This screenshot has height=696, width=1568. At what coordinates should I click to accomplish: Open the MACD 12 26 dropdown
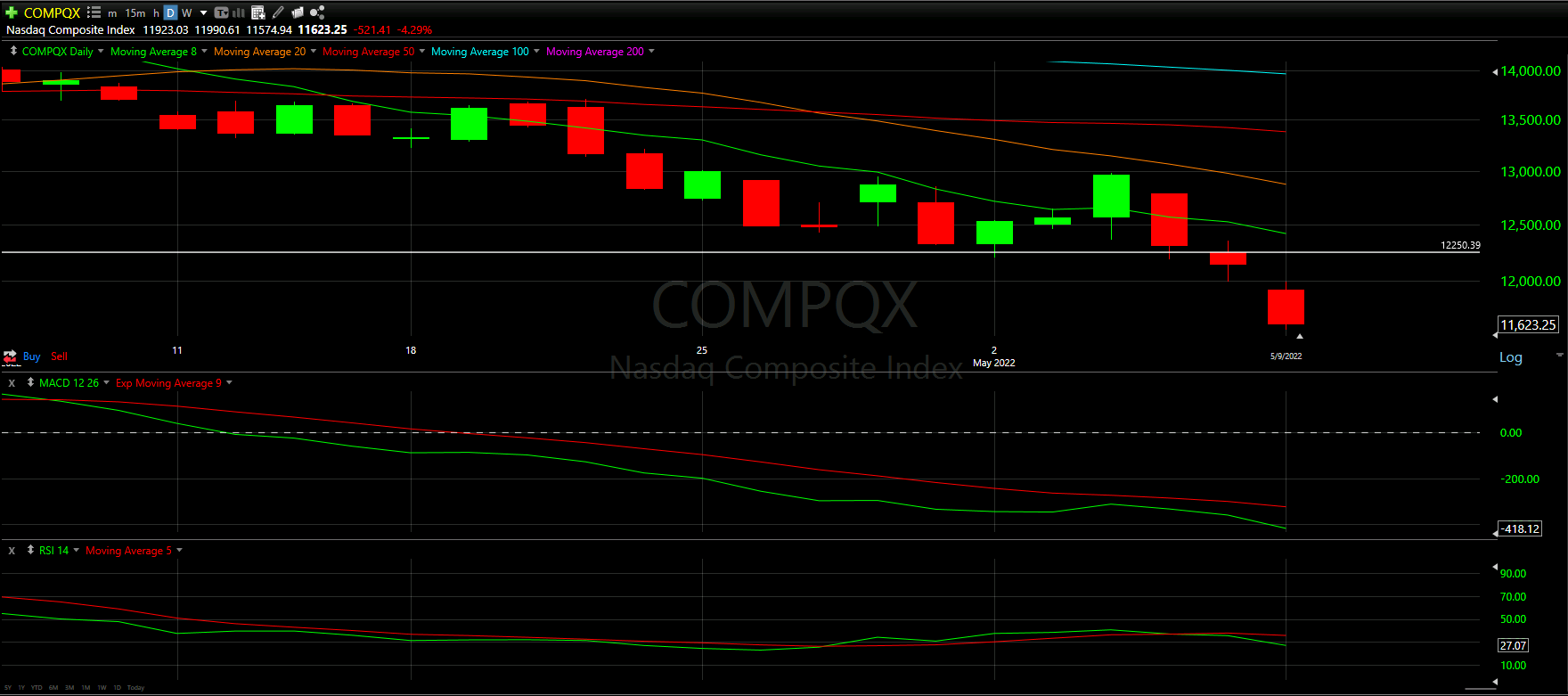pos(107,382)
